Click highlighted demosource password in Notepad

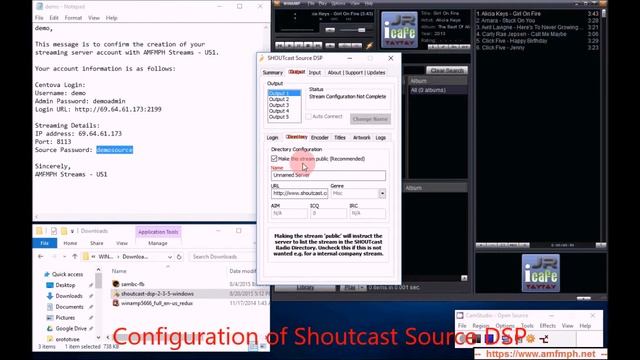(114, 150)
